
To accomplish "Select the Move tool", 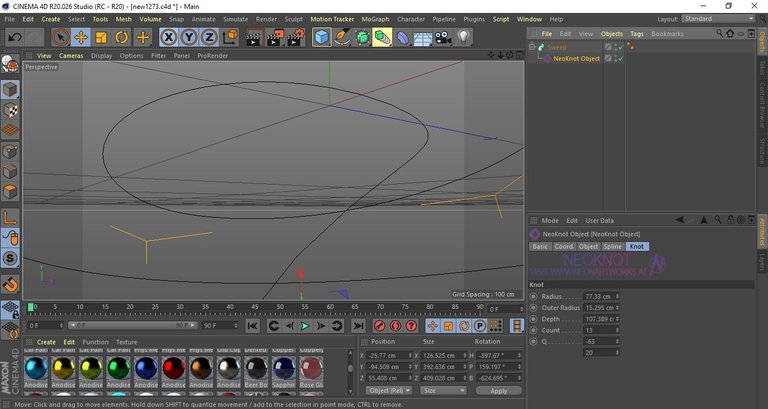I will pos(81,37).
